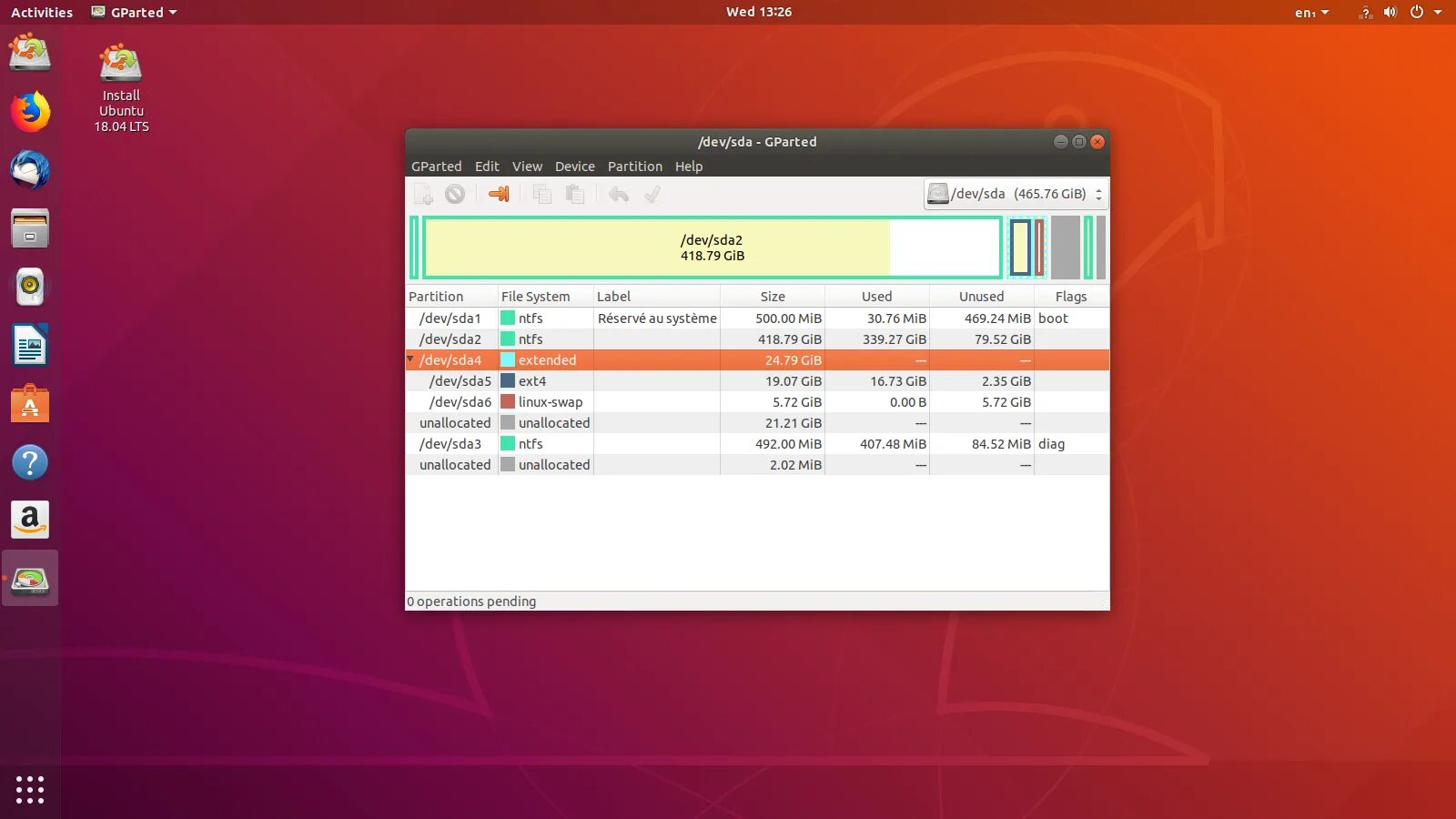
Task: Open Thunderbird Mail from the dock
Action: tap(30, 170)
